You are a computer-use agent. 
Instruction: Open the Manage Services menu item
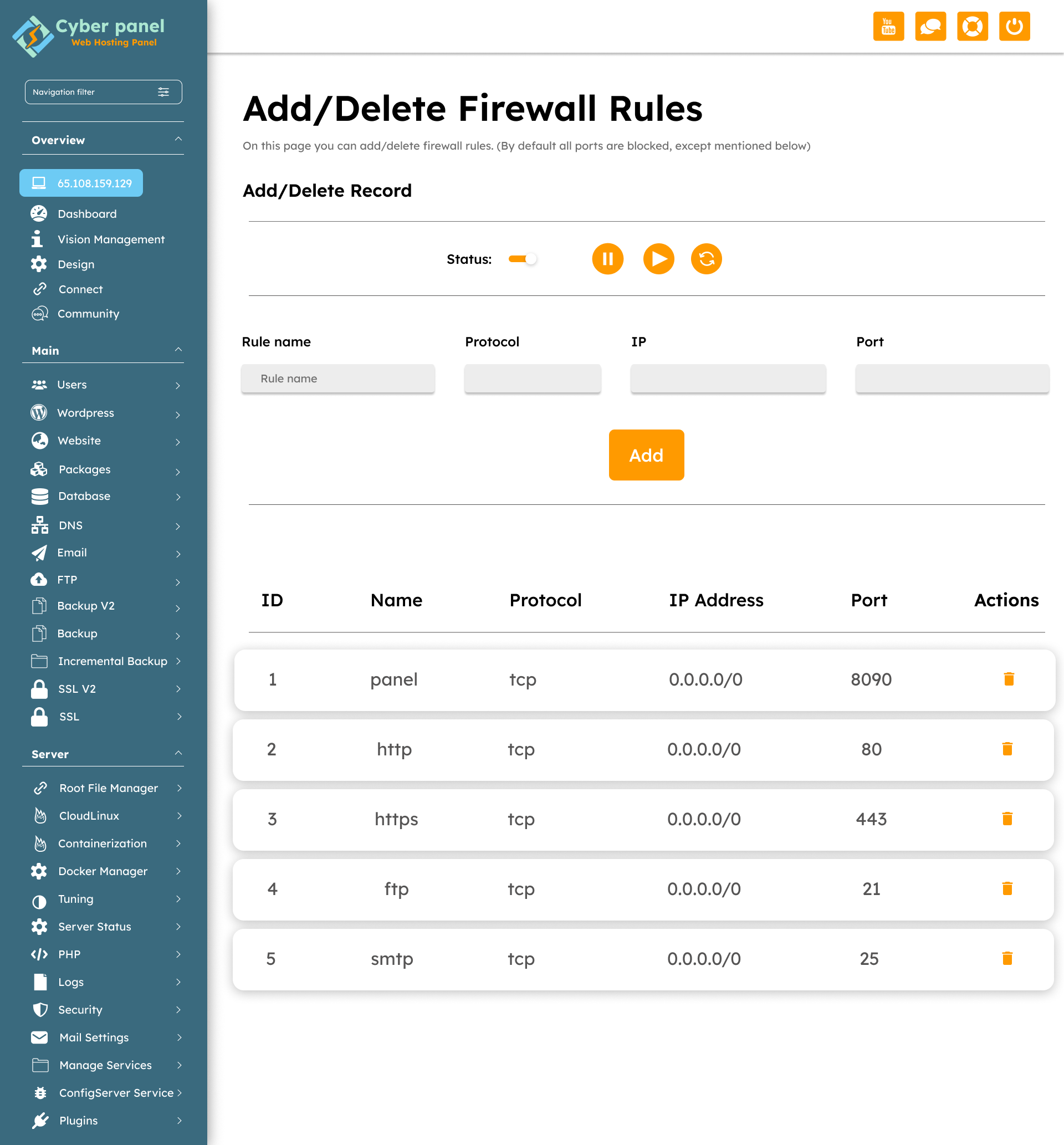click(x=105, y=1065)
